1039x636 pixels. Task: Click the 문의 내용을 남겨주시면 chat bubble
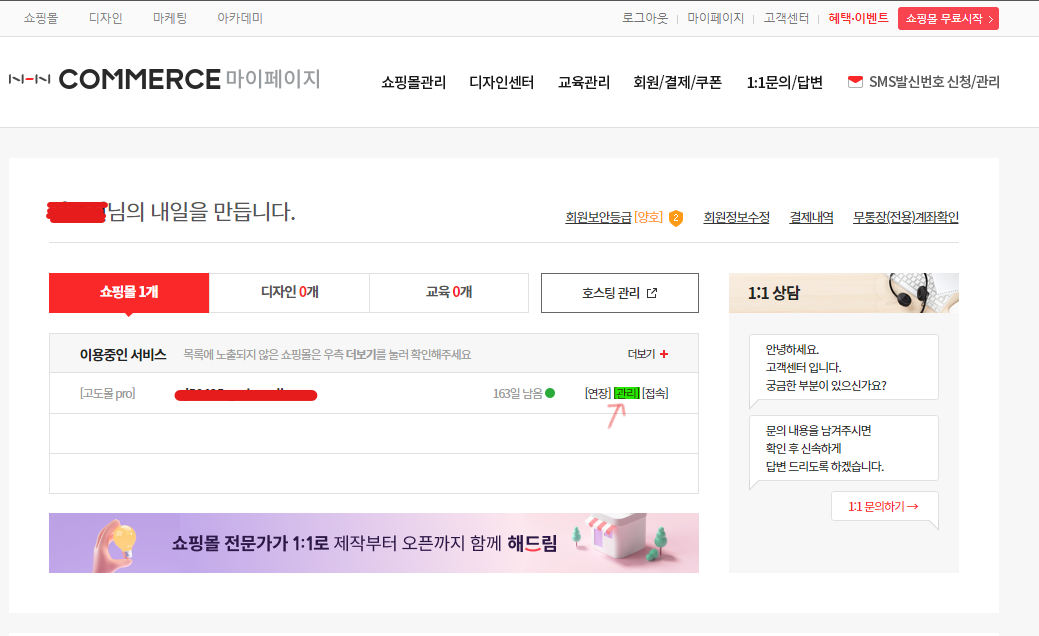pyautogui.click(x=844, y=448)
